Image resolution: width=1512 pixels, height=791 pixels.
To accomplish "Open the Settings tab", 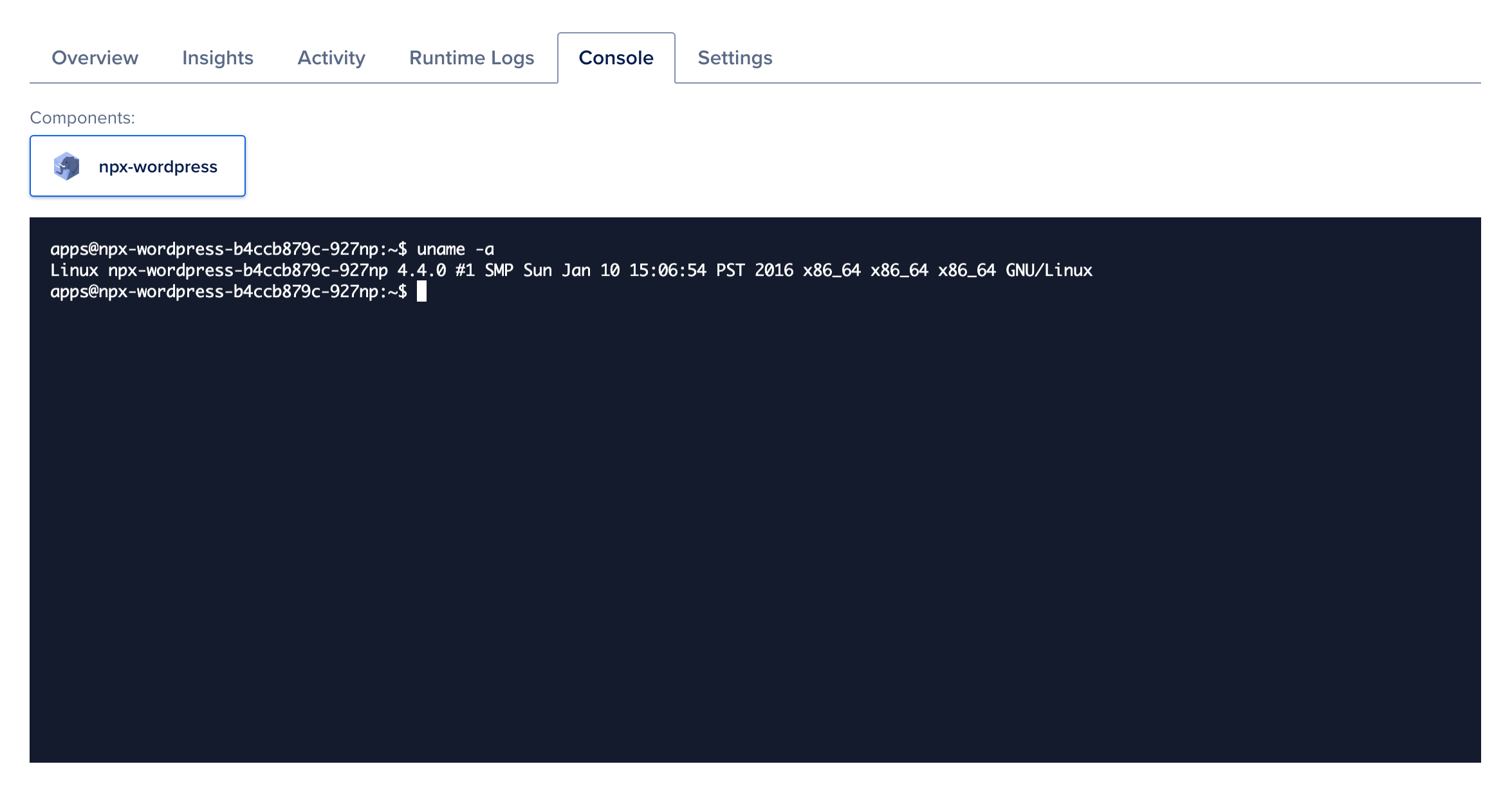I will (735, 58).
